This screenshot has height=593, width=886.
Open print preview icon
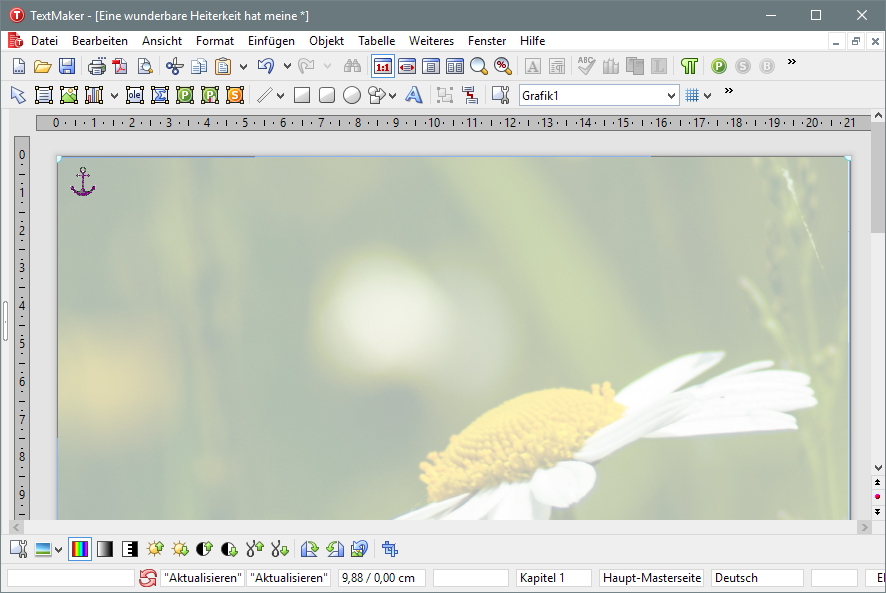(x=145, y=66)
